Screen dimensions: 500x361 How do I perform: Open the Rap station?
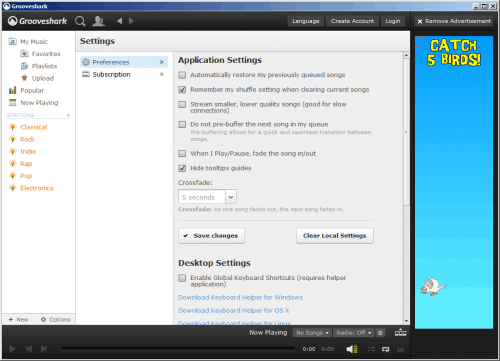click(x=26, y=164)
